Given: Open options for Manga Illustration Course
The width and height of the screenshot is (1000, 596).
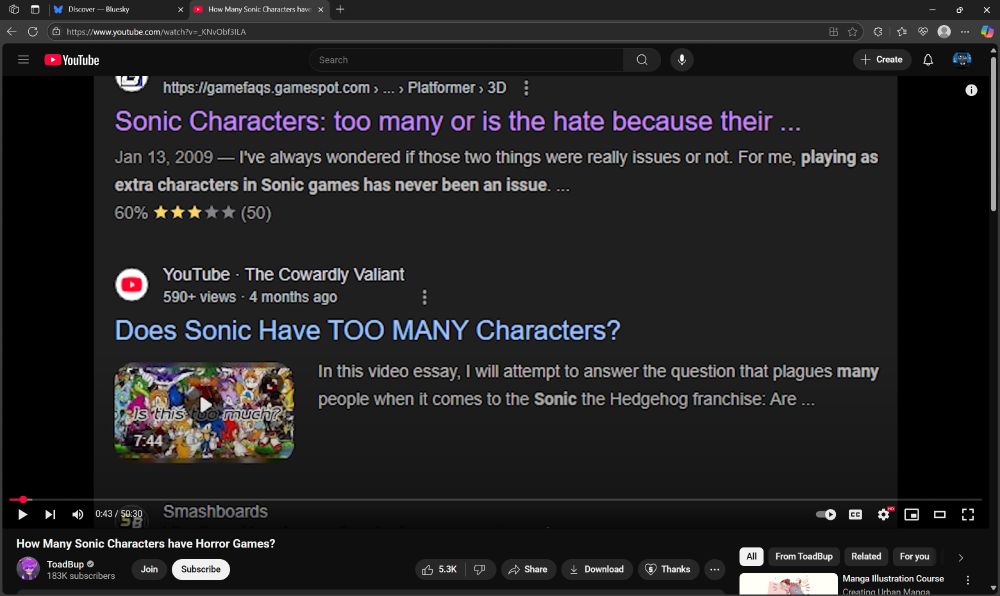Looking at the screenshot, I should point(967,580).
